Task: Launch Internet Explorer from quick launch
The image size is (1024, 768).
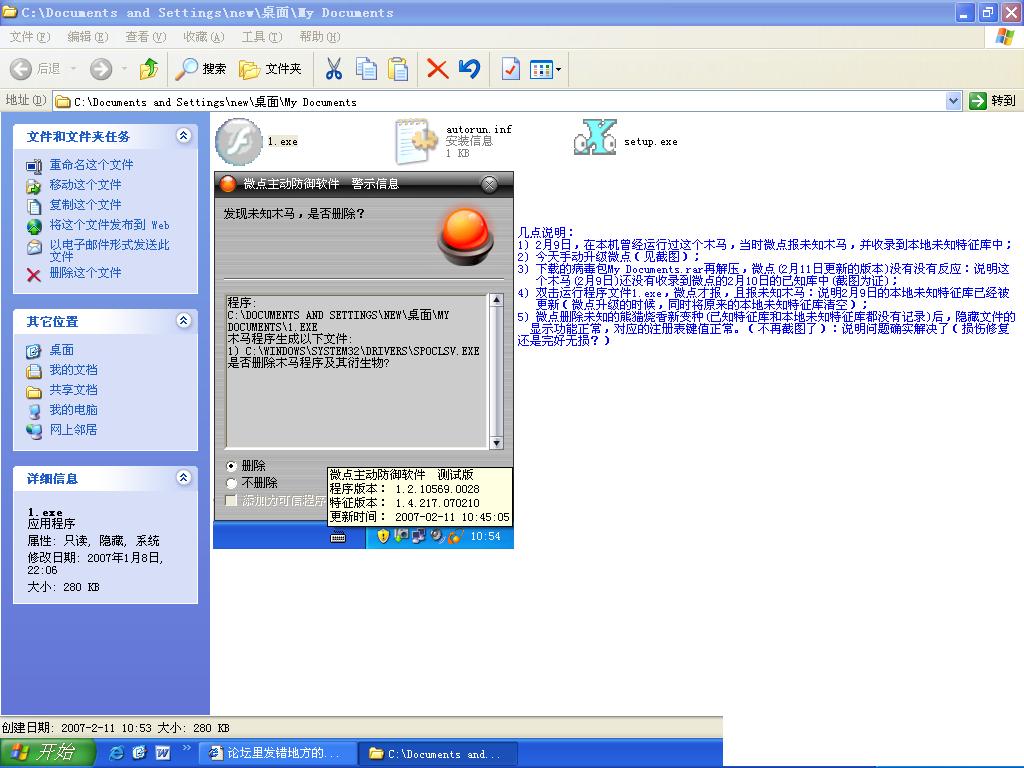Action: (x=117, y=753)
